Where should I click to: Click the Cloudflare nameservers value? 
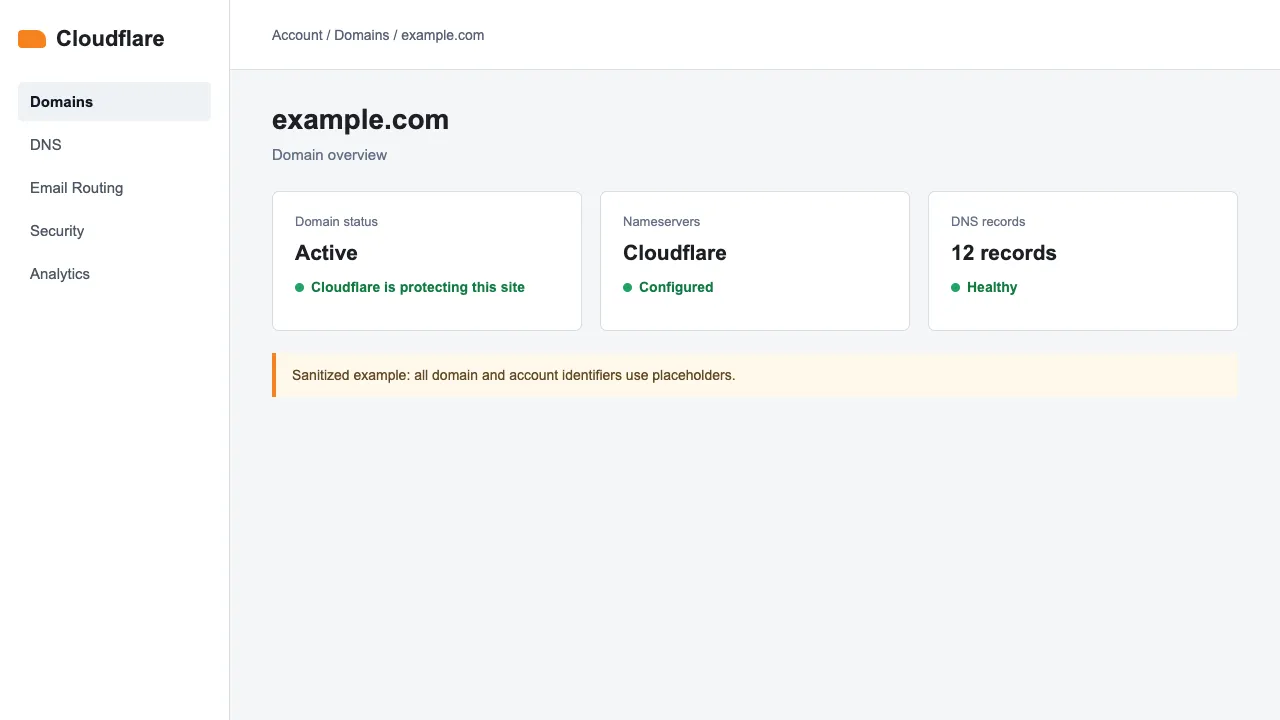(x=675, y=253)
